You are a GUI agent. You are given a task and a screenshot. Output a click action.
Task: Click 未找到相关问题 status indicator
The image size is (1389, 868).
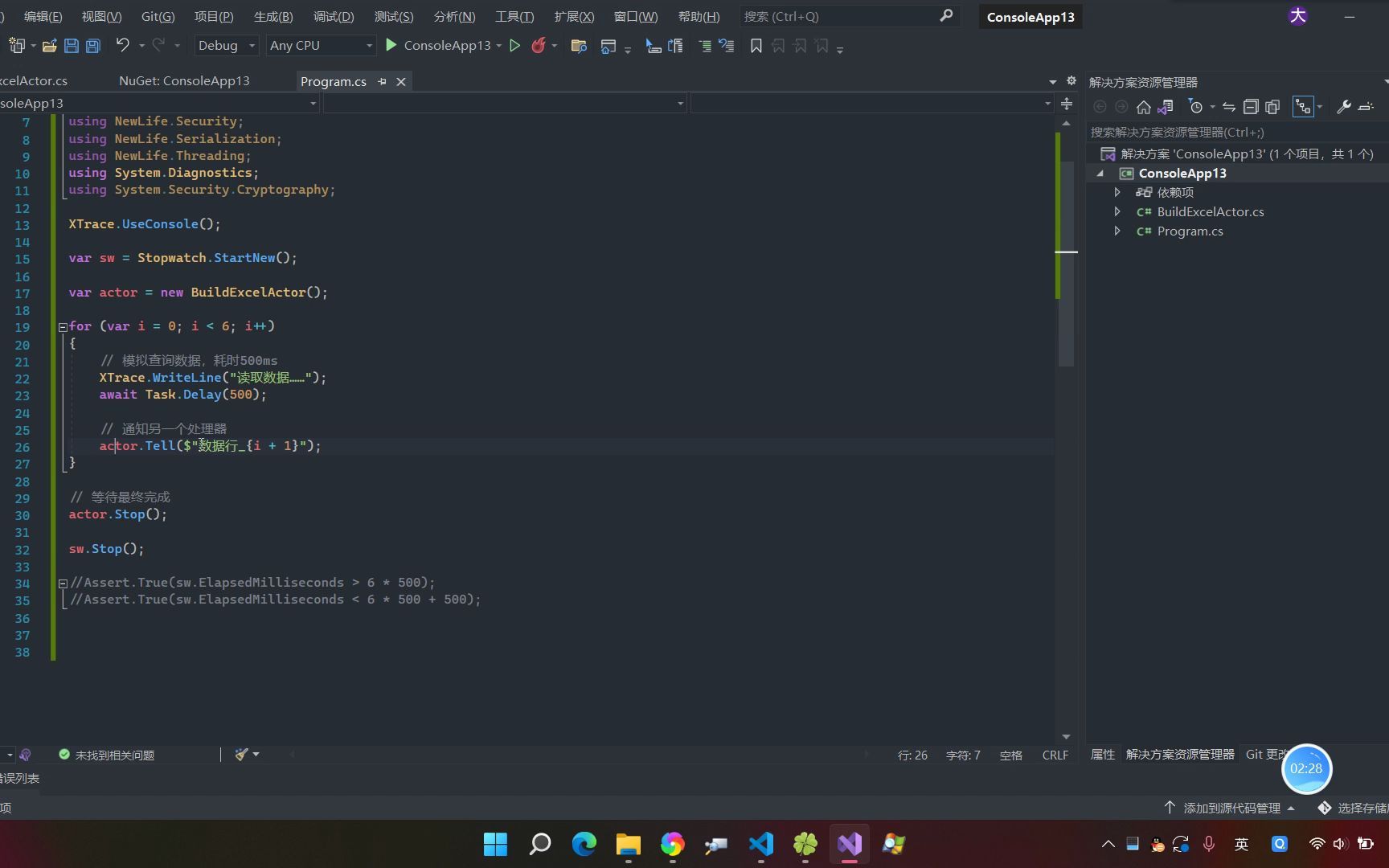click(x=106, y=755)
